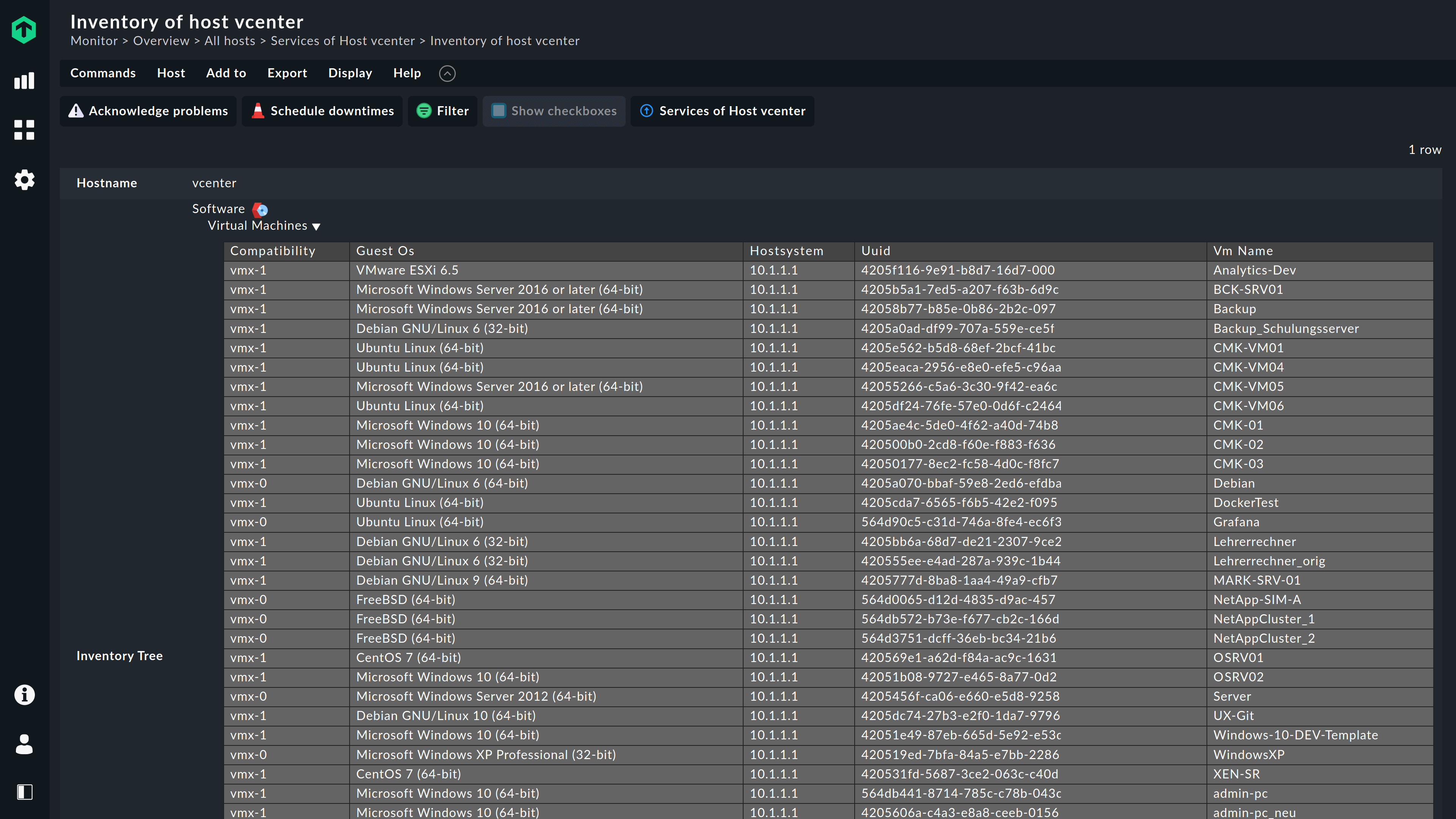Open the Commands menu
Viewport: 1456px width, 819px height.
103,73
